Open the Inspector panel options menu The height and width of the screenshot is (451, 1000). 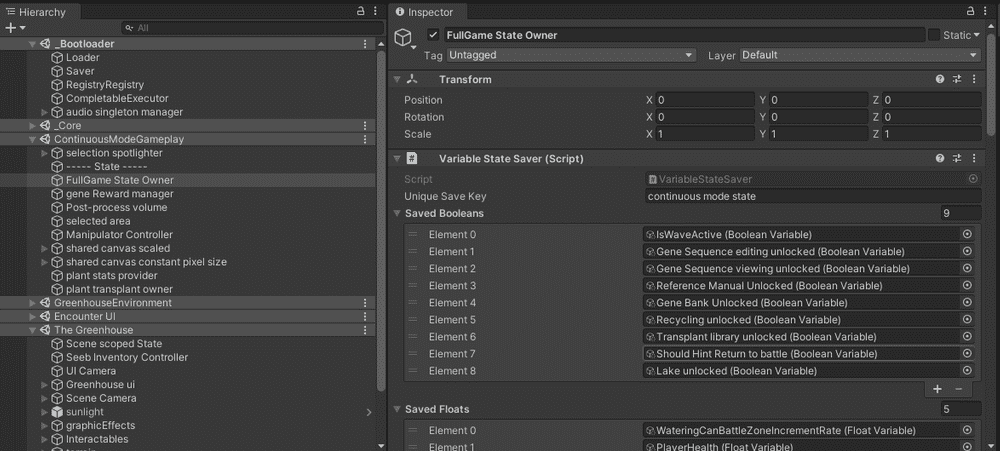[985, 11]
